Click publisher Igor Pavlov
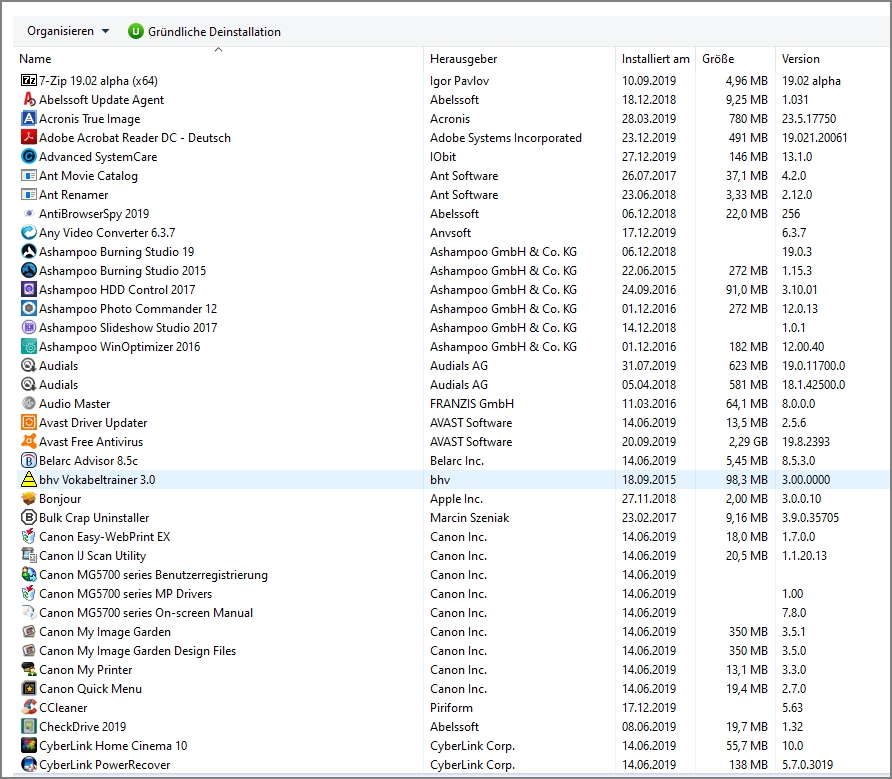 click(459, 81)
